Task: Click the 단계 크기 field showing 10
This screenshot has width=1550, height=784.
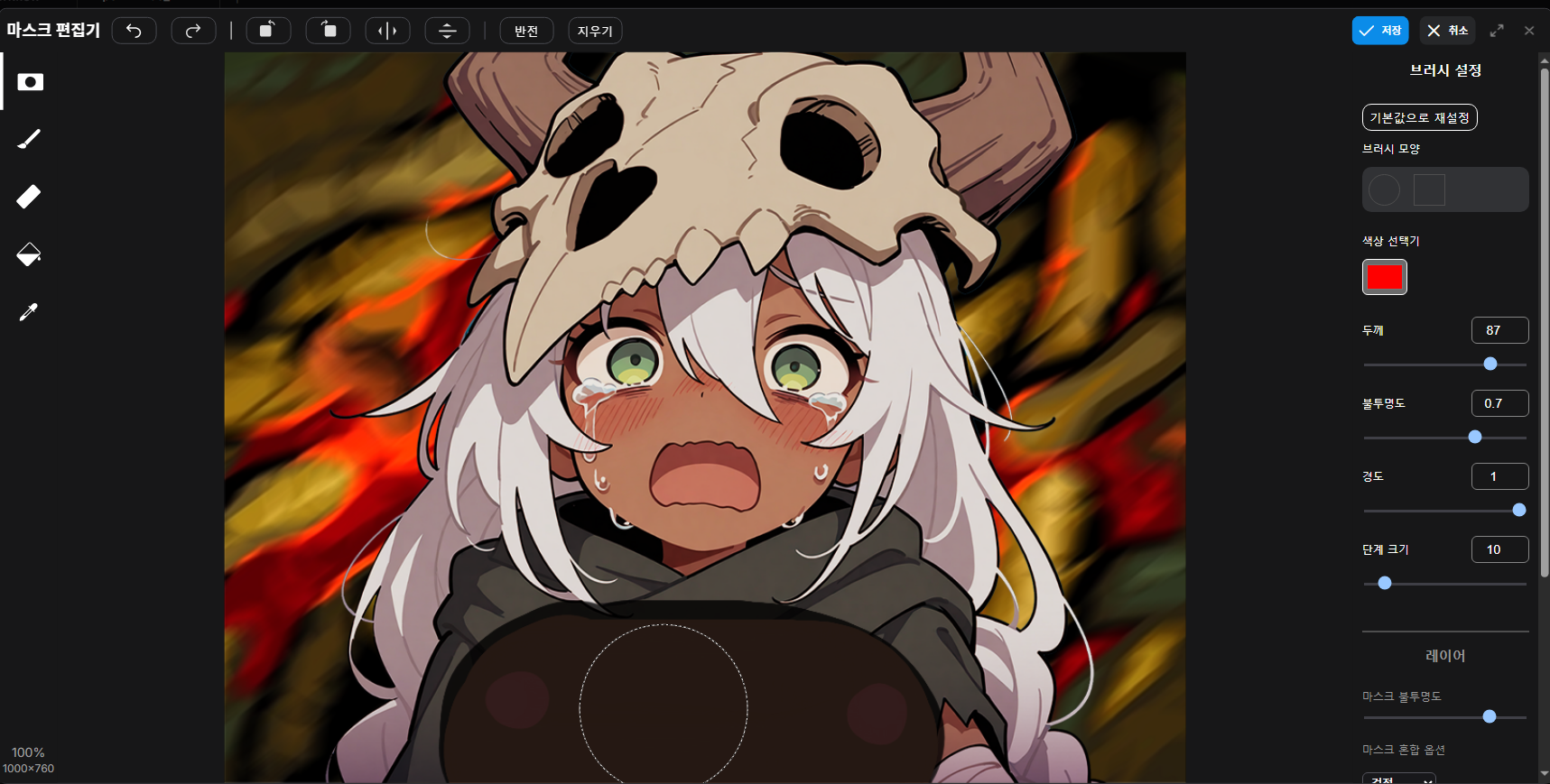Action: coord(1499,549)
